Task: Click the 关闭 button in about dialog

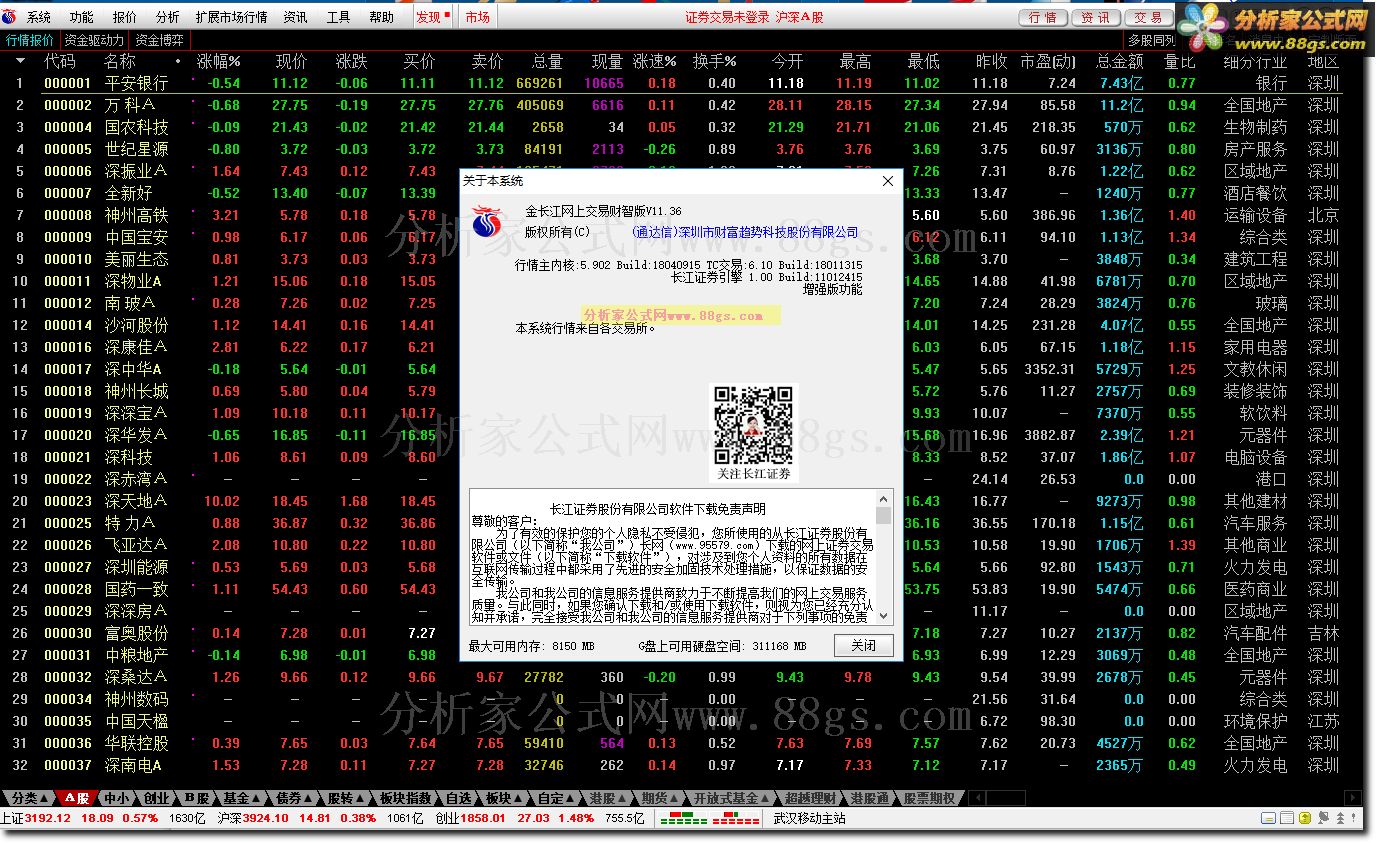Action: 863,645
